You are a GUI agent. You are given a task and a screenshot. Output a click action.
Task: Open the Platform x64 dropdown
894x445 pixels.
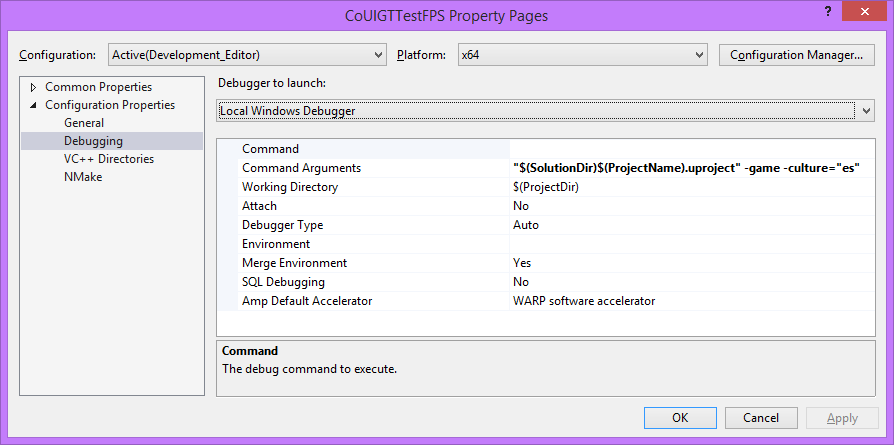582,55
